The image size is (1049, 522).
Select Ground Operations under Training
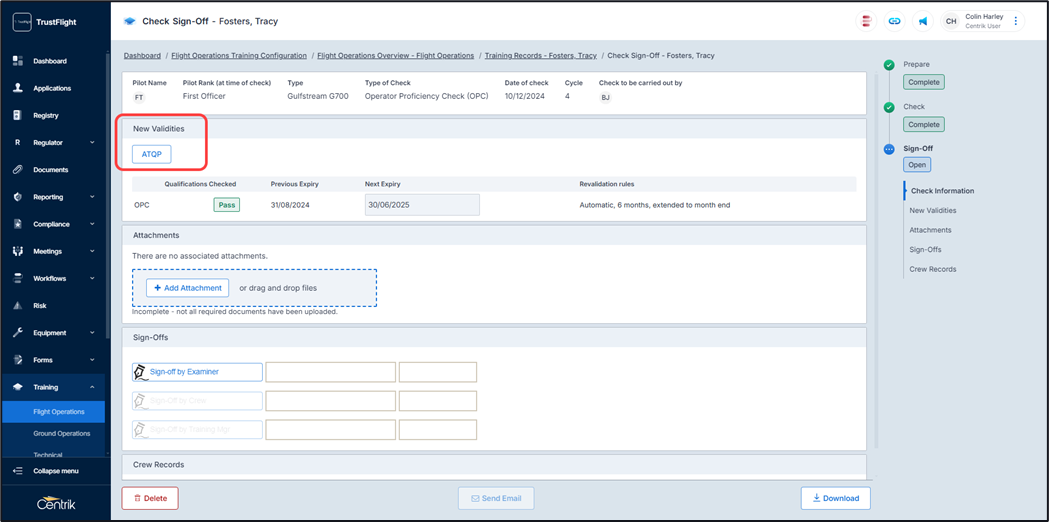click(62, 434)
